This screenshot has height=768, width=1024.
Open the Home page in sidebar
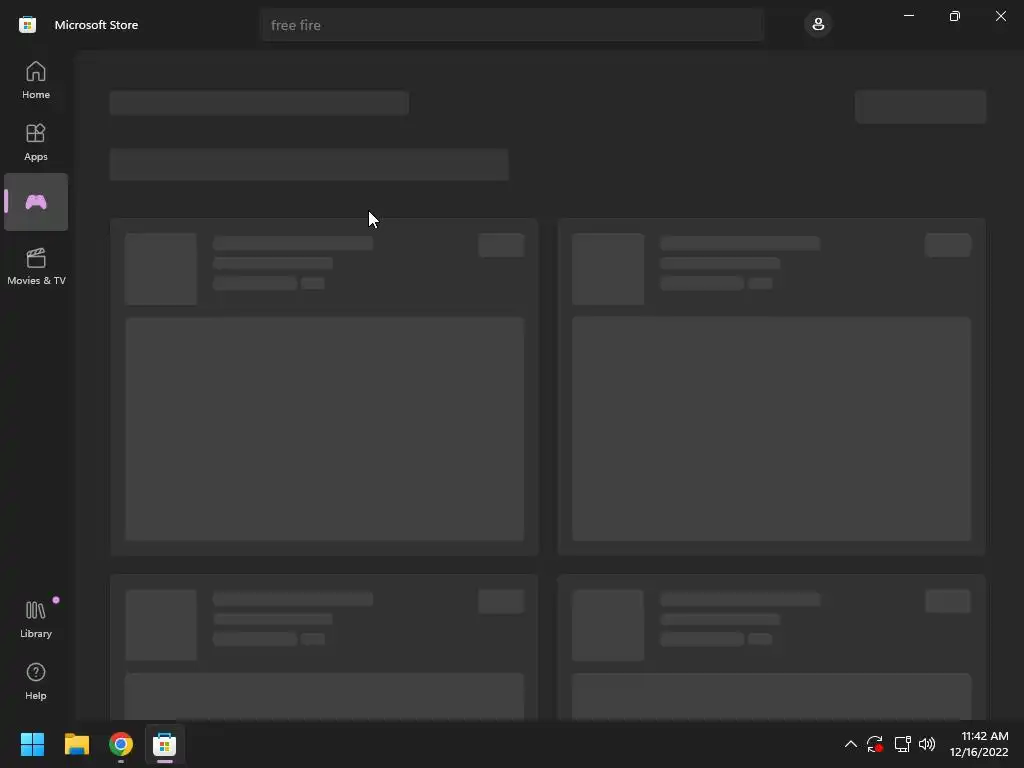click(x=36, y=80)
